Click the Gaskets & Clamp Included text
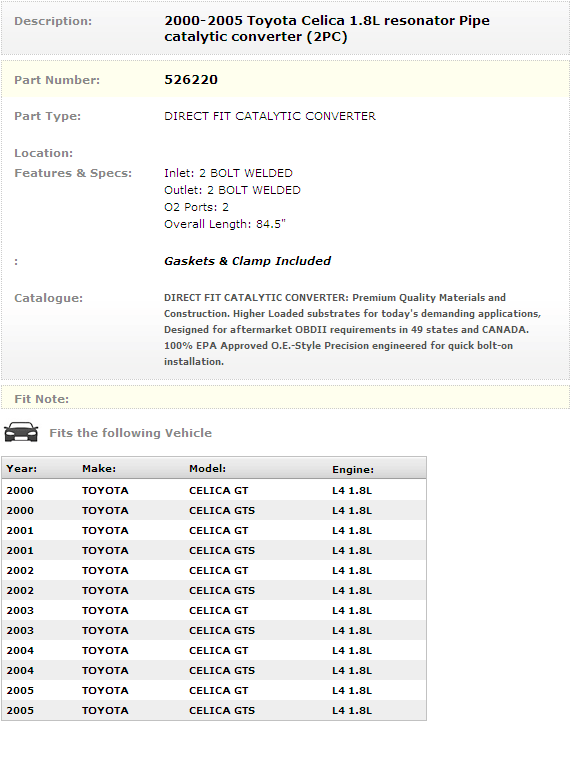The image size is (570, 769). (247, 261)
